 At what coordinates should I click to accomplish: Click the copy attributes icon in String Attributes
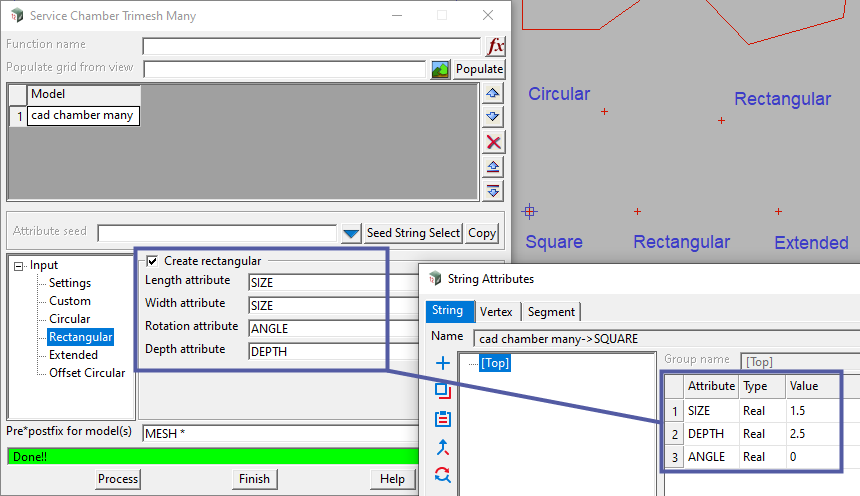[443, 391]
